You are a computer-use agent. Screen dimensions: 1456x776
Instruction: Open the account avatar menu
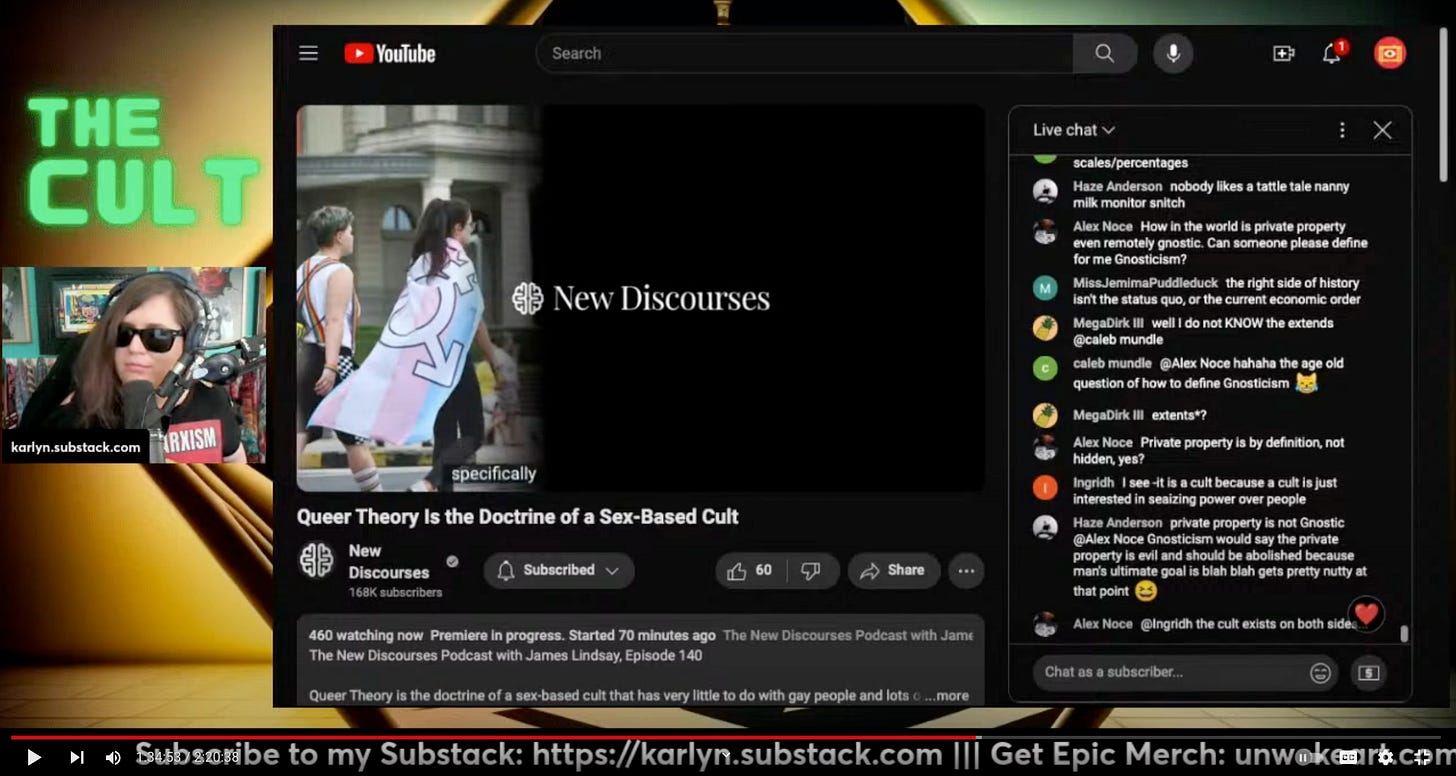point(1390,53)
